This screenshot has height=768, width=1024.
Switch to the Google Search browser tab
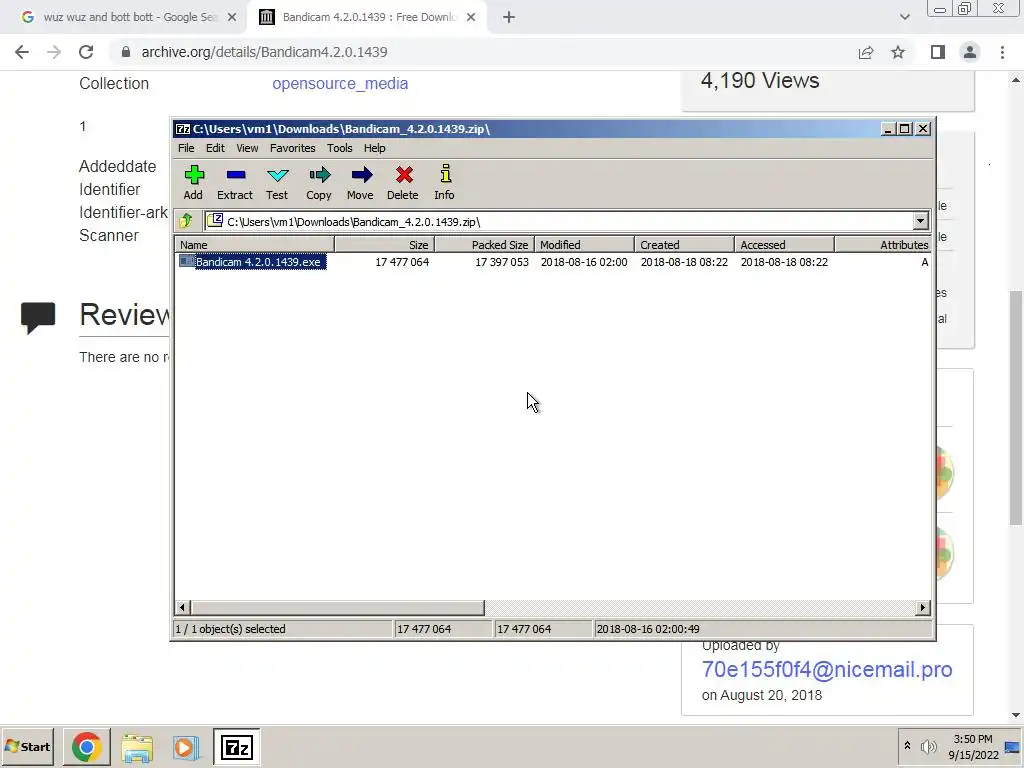130,17
